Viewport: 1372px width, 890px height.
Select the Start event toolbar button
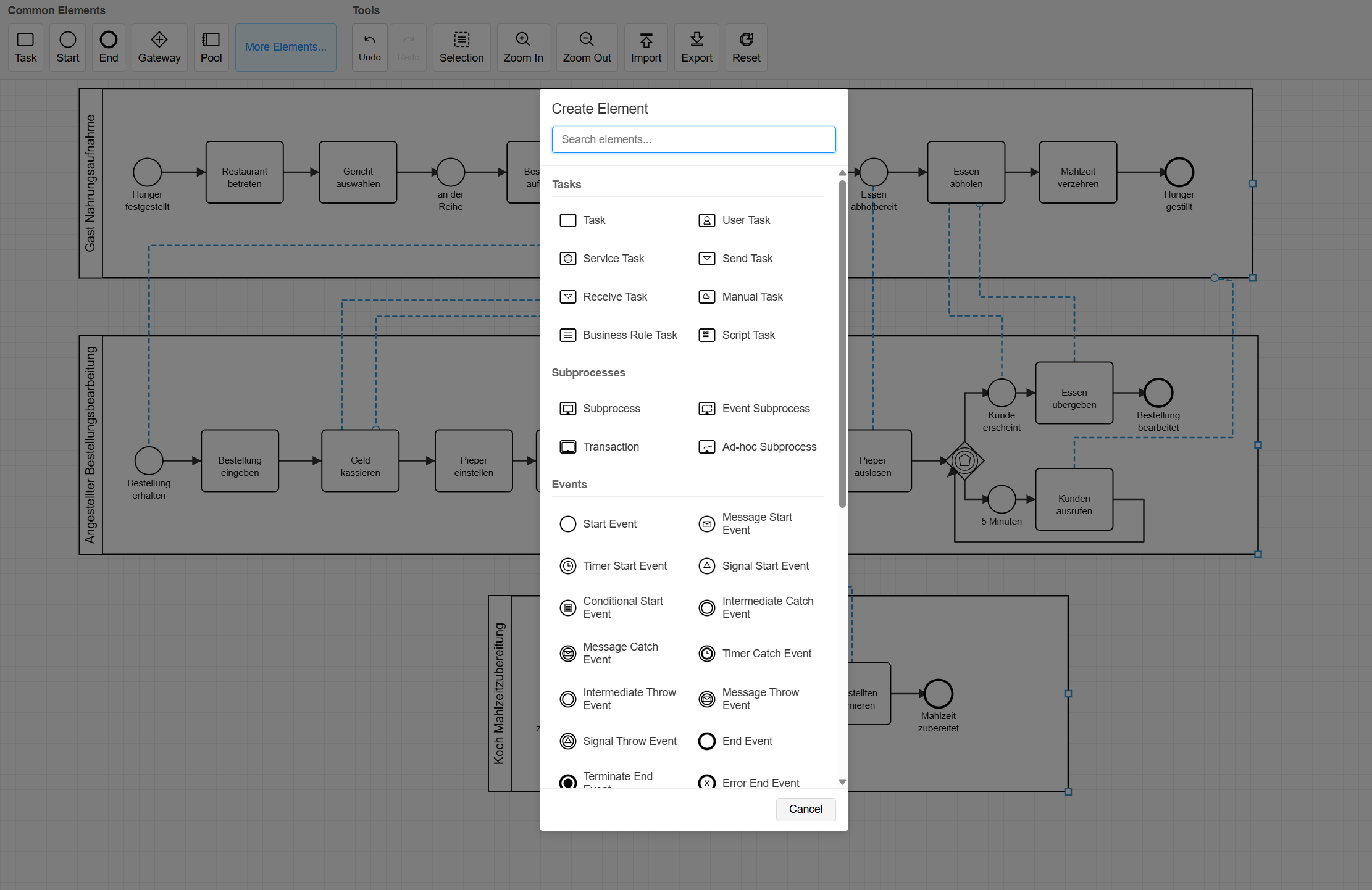click(68, 48)
